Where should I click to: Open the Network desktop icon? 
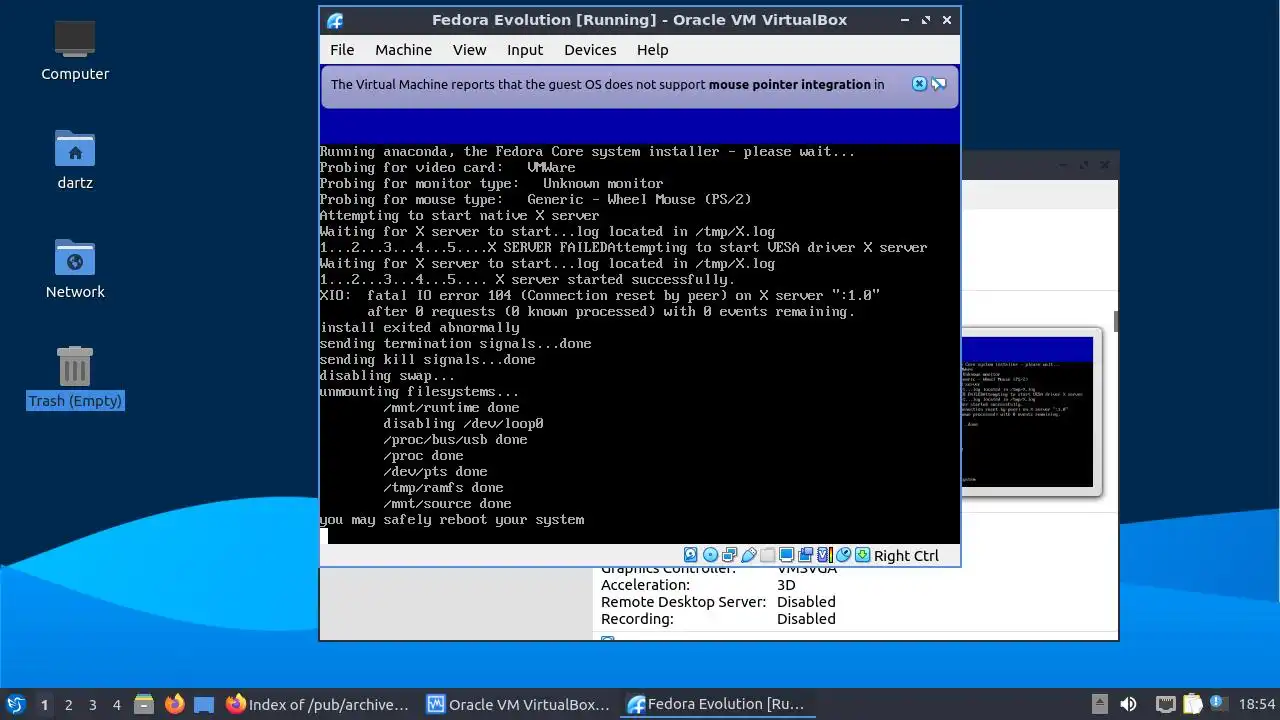pyautogui.click(x=75, y=269)
